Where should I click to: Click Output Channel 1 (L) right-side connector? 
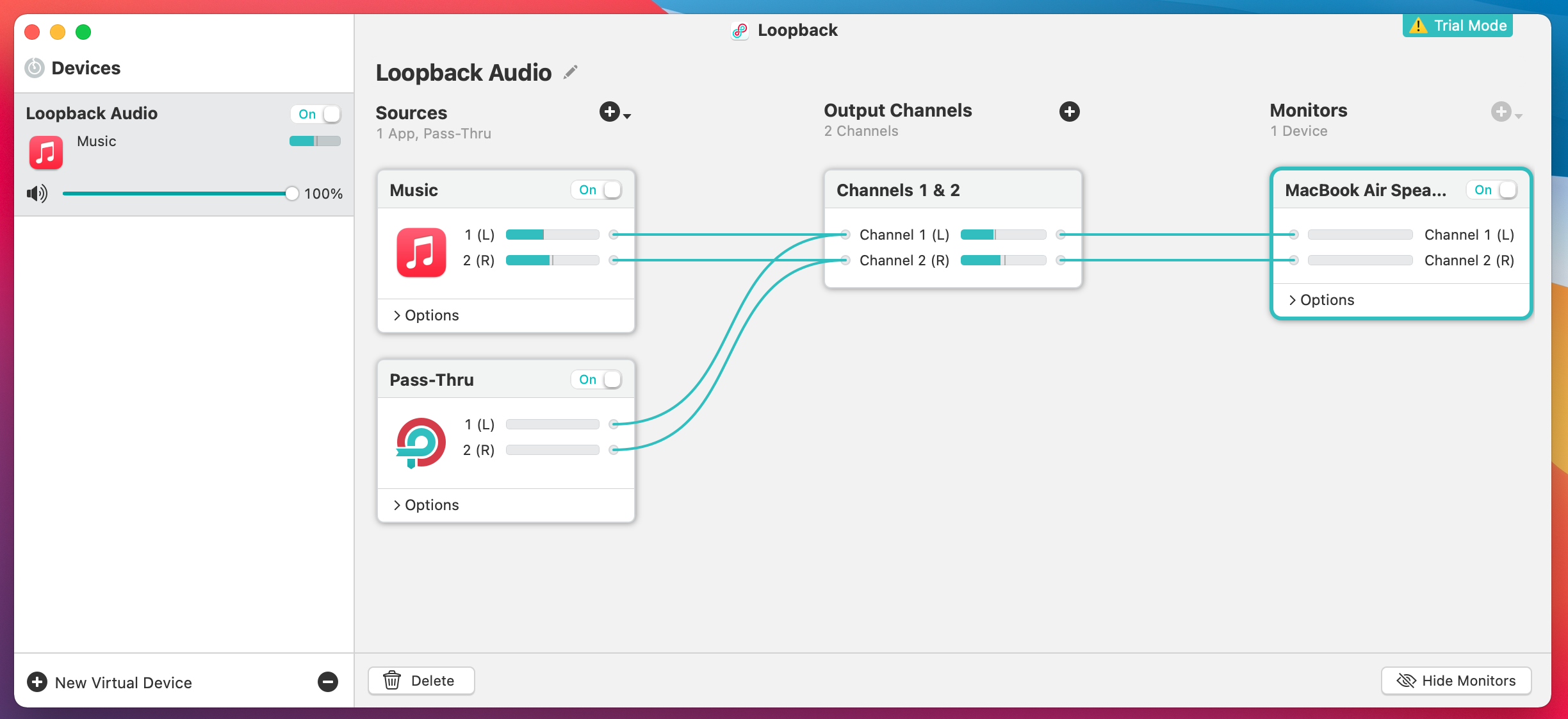pyautogui.click(x=1061, y=235)
